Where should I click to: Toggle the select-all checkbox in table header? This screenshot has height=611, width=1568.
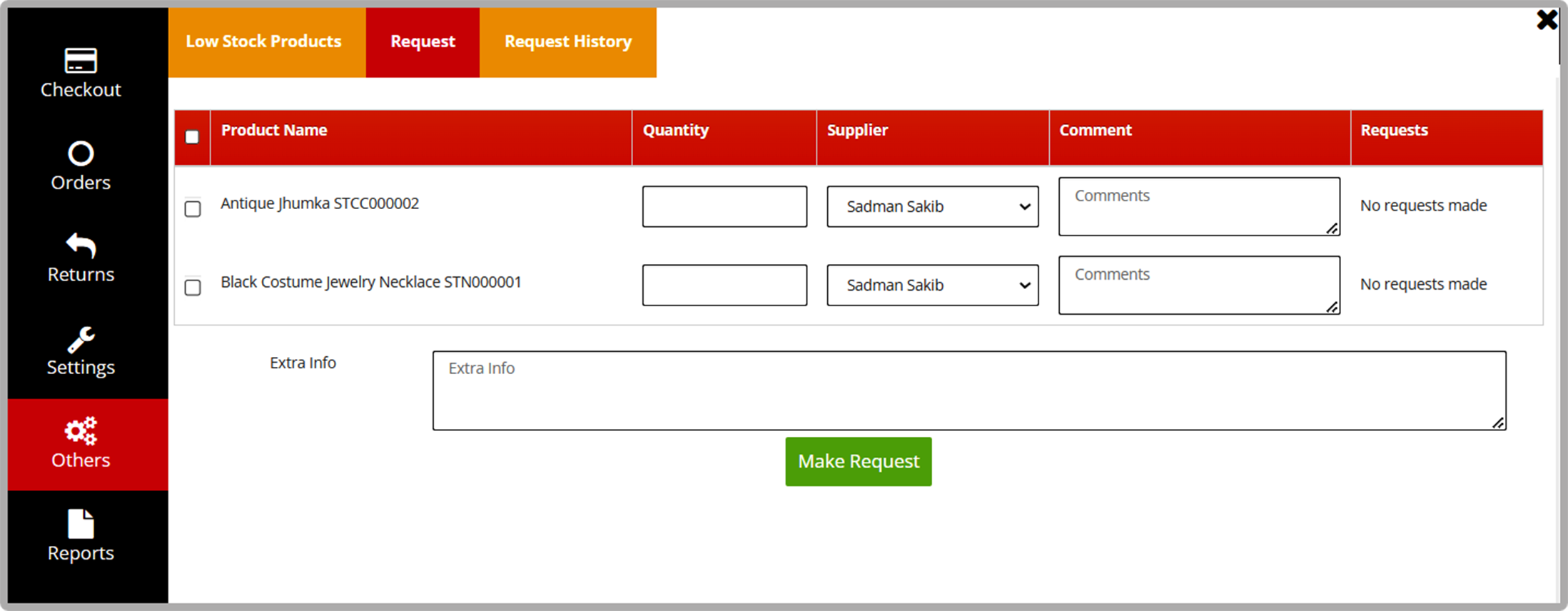pyautogui.click(x=192, y=137)
